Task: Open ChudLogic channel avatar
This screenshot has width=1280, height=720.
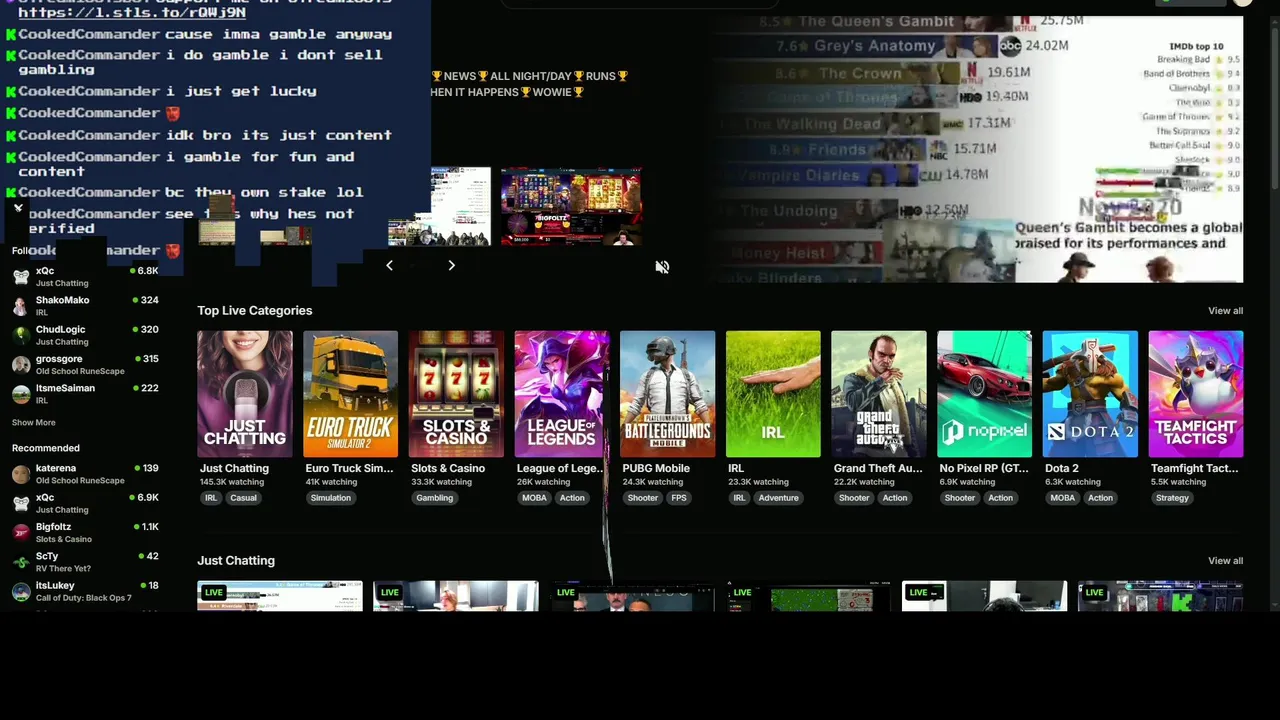Action: pyautogui.click(x=21, y=335)
